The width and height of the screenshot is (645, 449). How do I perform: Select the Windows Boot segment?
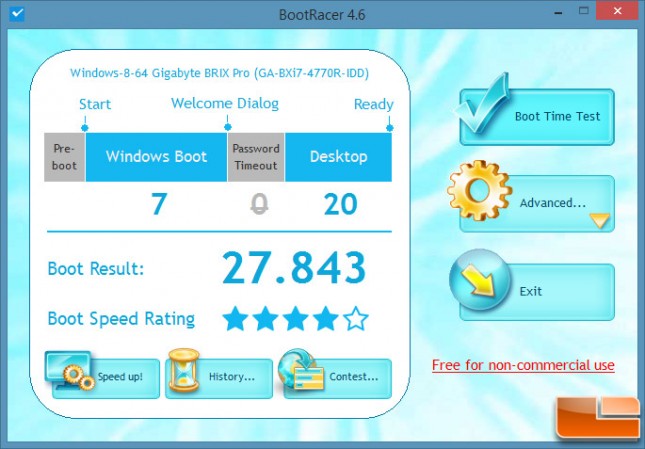click(x=156, y=157)
